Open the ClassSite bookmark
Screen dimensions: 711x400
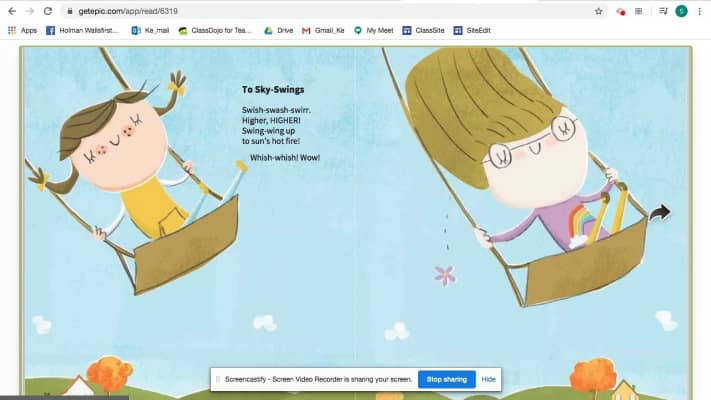(x=424, y=31)
